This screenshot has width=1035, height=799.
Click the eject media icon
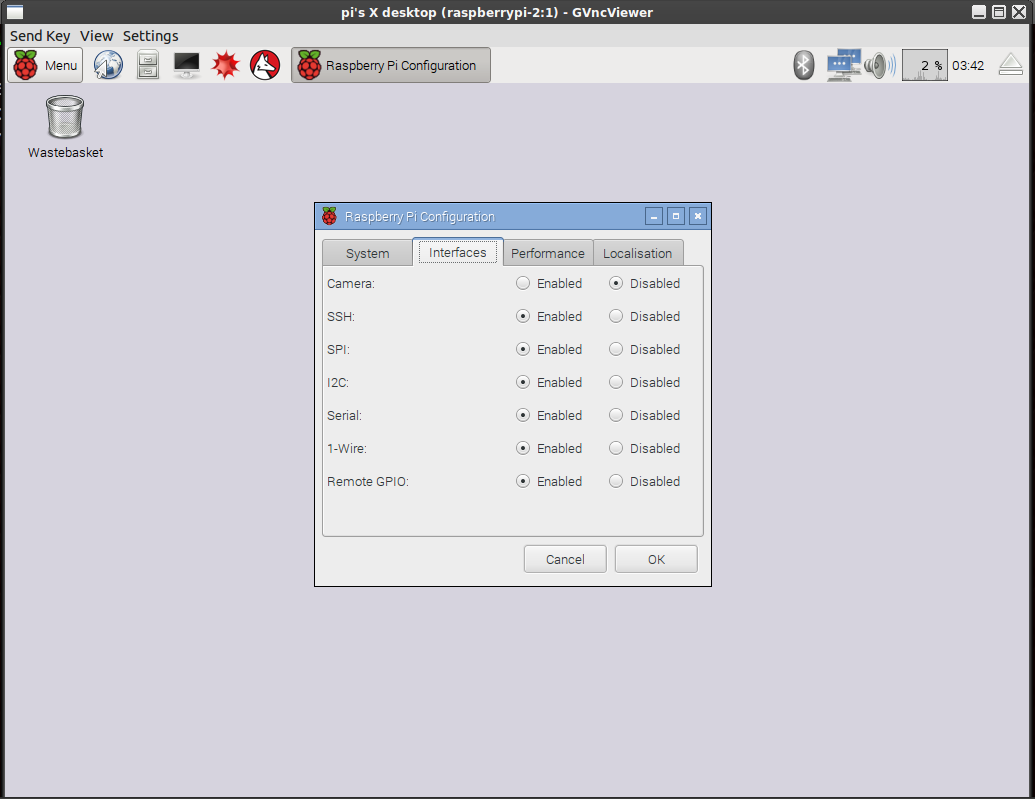click(1011, 65)
